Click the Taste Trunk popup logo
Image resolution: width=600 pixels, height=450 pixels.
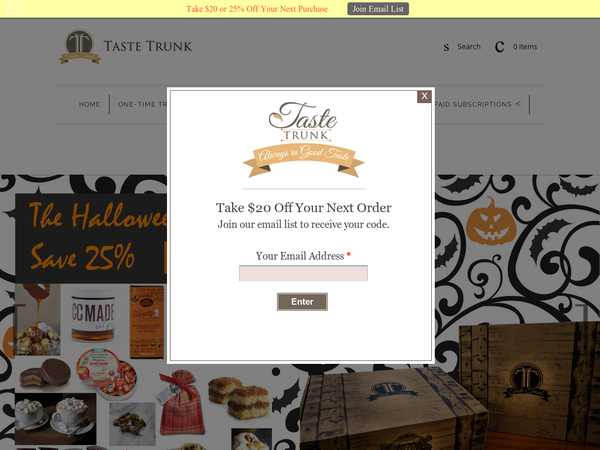click(x=303, y=122)
